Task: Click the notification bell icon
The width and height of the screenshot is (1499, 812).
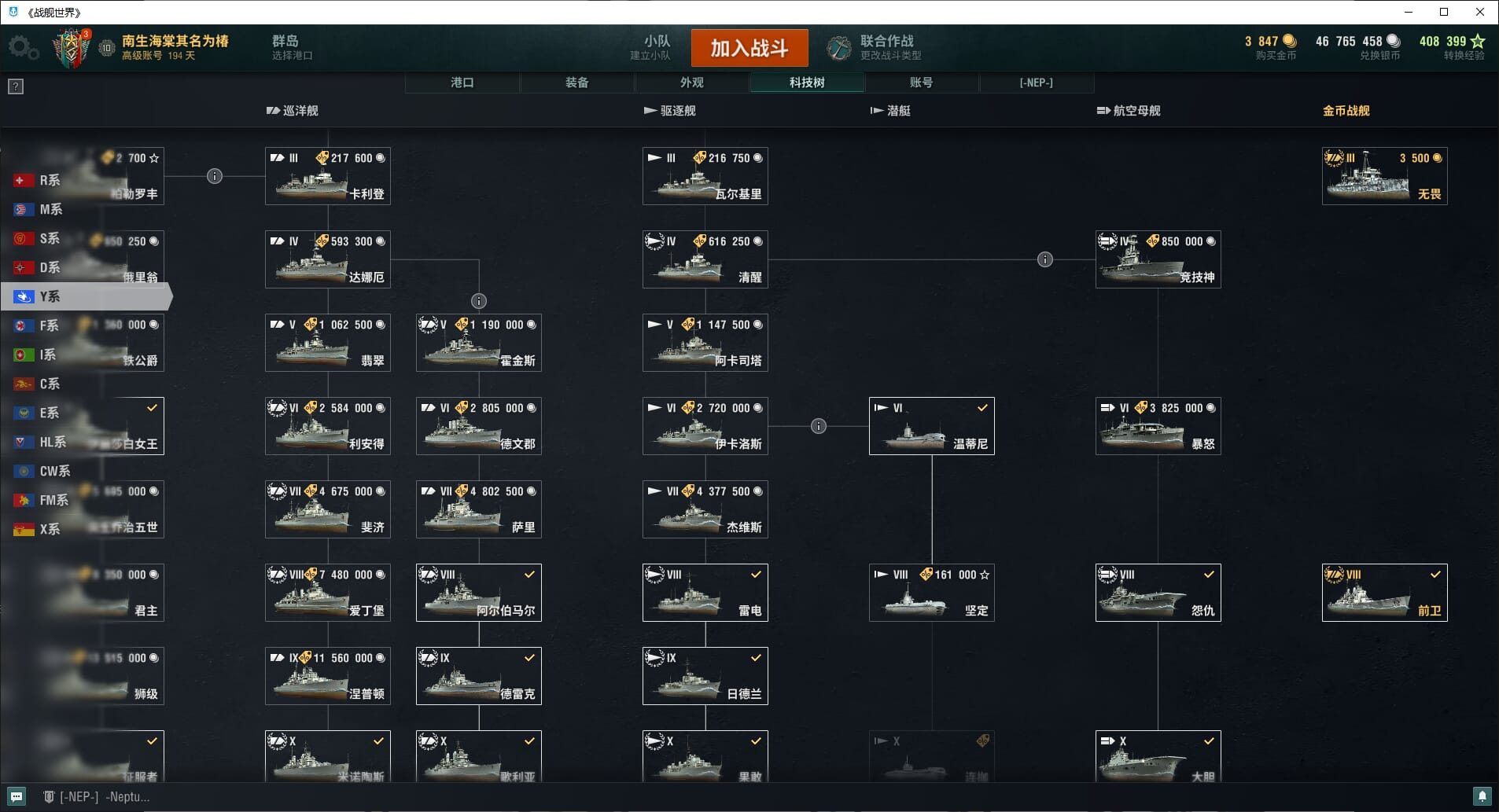Action: click(x=1482, y=796)
